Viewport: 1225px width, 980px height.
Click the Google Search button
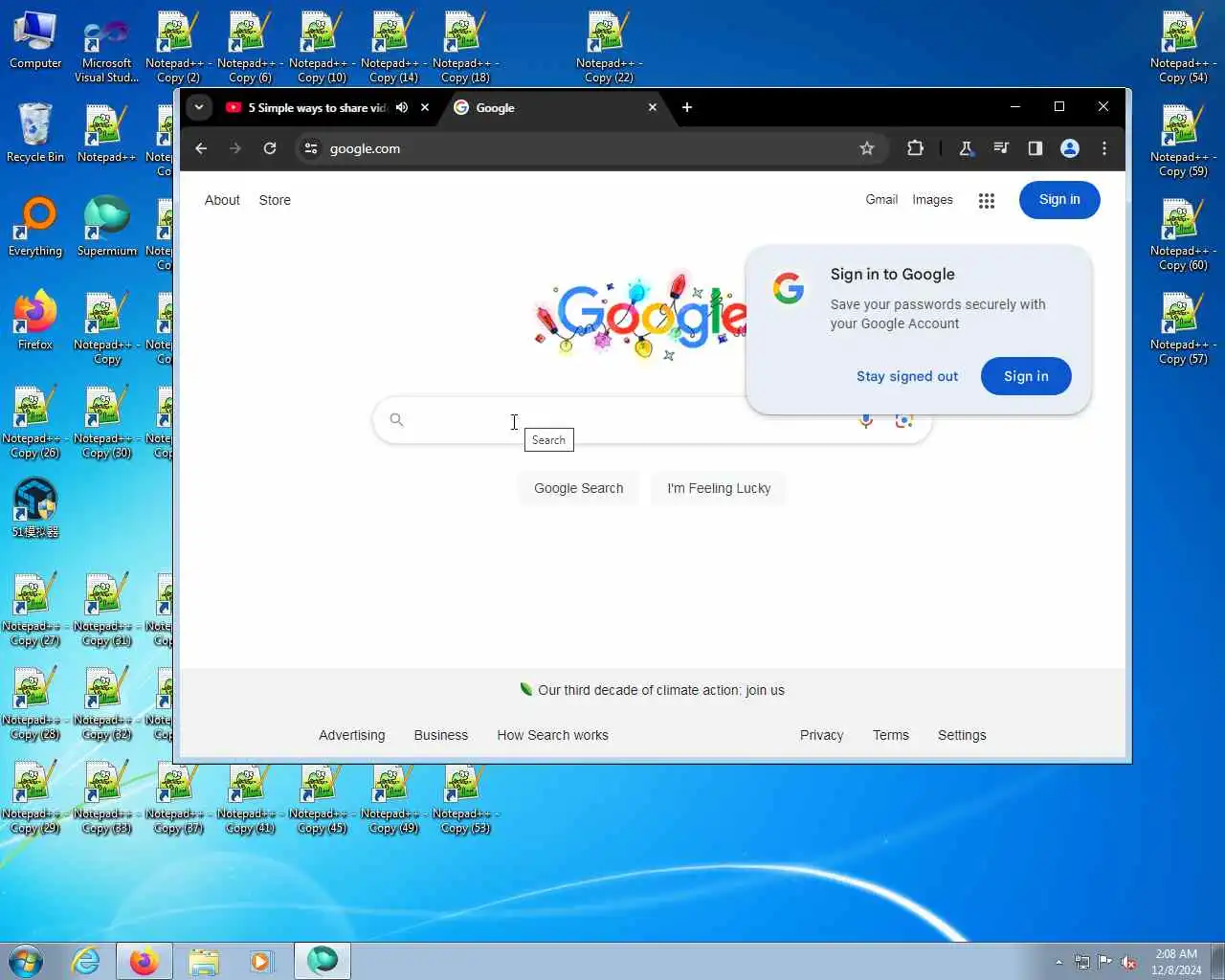point(578,488)
